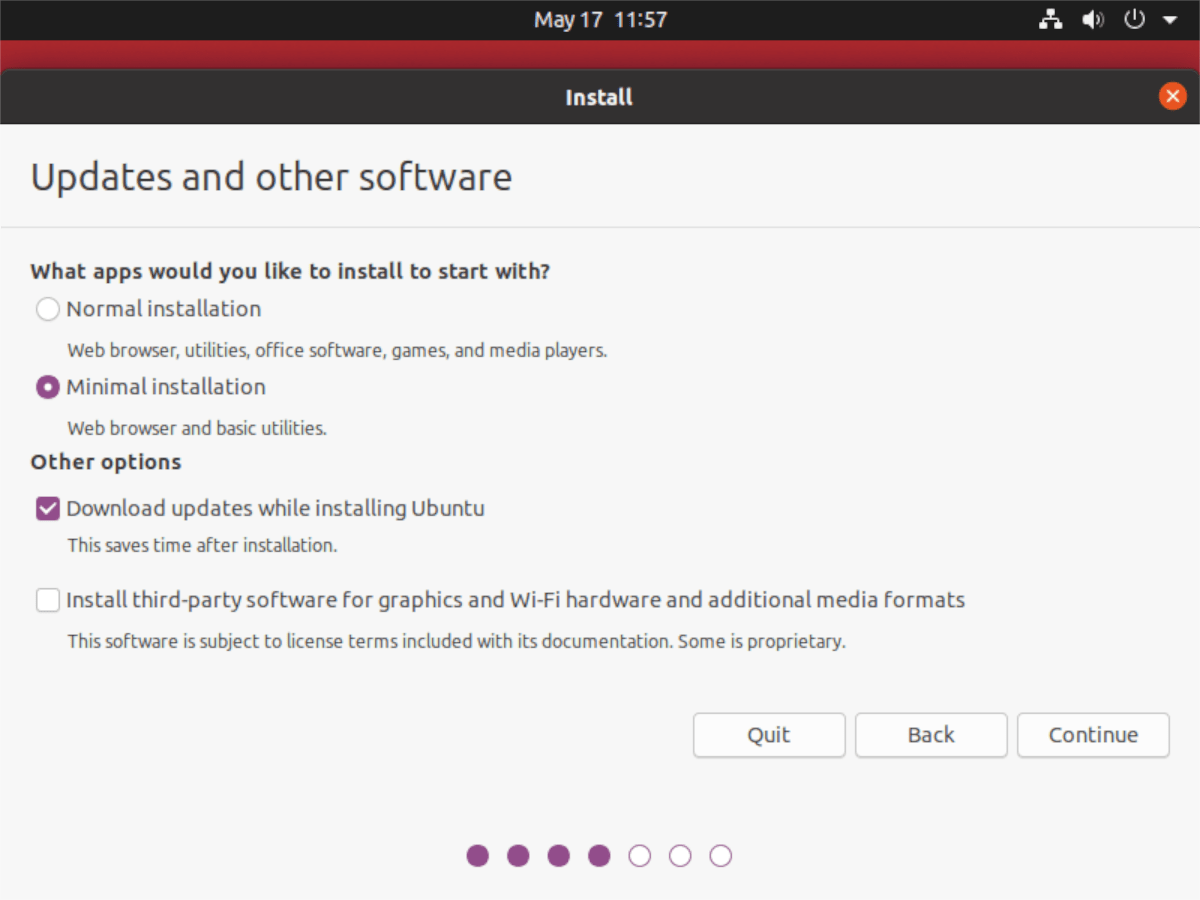Click the Updates and other software heading
Screen dimensions: 1200x900
(x=272, y=177)
